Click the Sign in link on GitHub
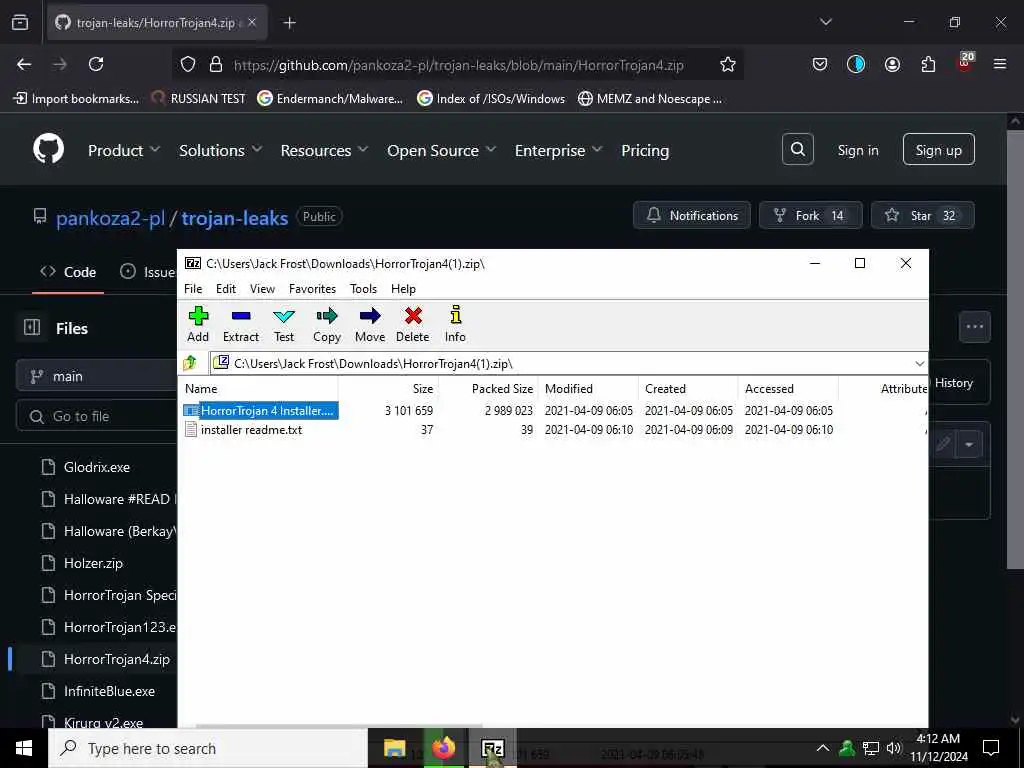 pyautogui.click(x=857, y=150)
